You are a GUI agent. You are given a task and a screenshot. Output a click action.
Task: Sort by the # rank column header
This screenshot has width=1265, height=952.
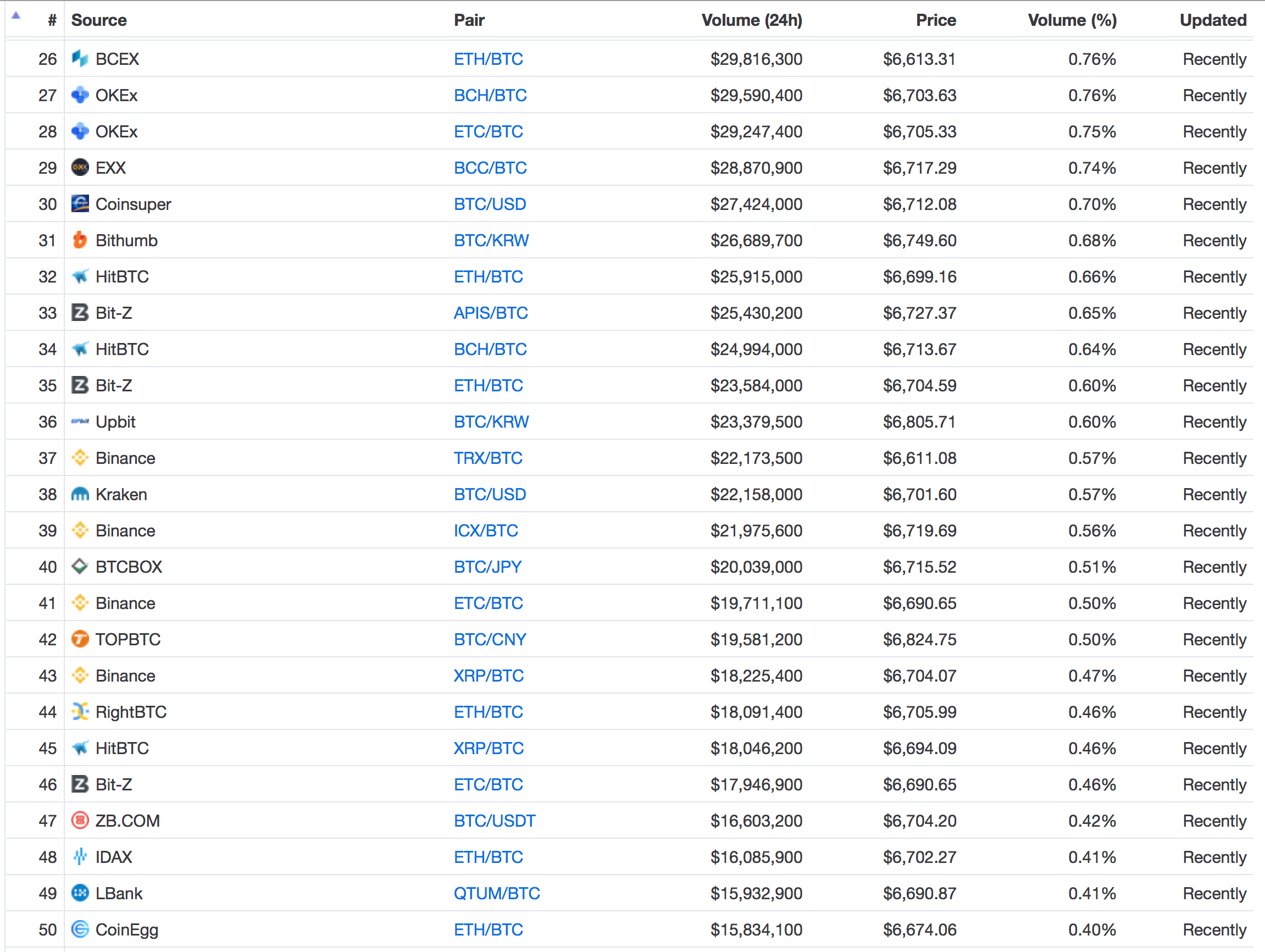[52, 20]
